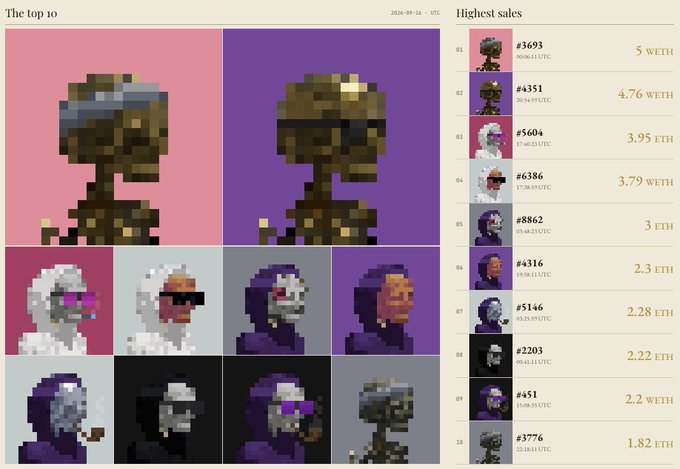Viewport: 680px width, 469px height.
Task: Click the UTC timestamp under #3693
Action: (533, 57)
